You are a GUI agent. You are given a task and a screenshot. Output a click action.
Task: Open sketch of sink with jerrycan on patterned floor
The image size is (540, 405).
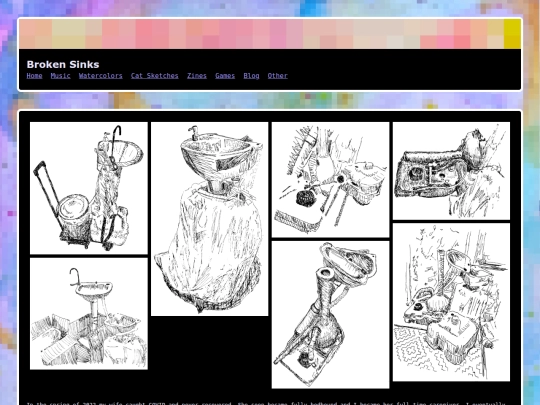coord(451,302)
